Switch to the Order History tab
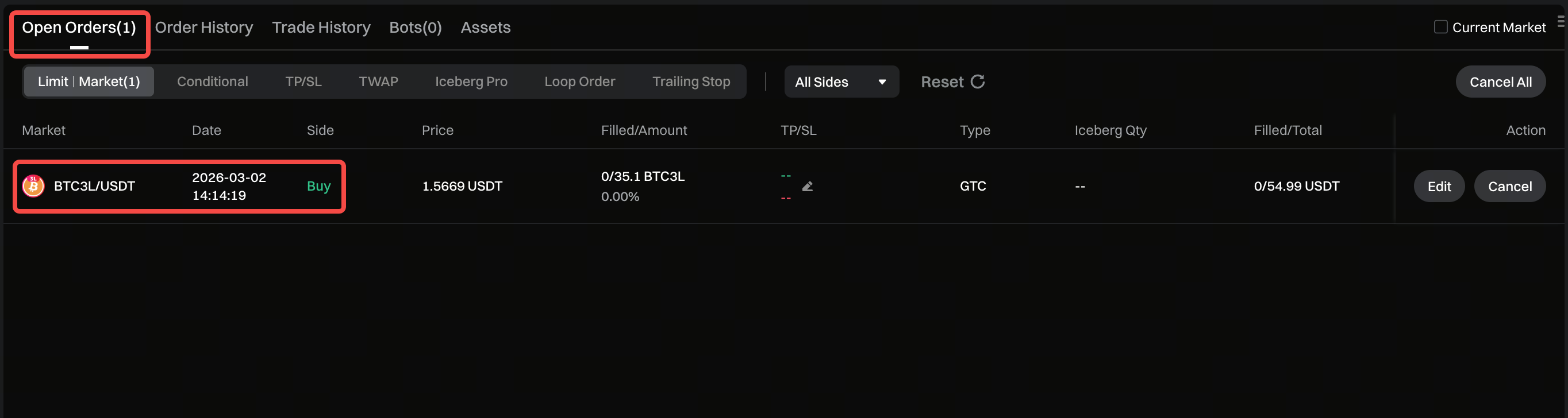The width and height of the screenshot is (1568, 418). point(204,27)
